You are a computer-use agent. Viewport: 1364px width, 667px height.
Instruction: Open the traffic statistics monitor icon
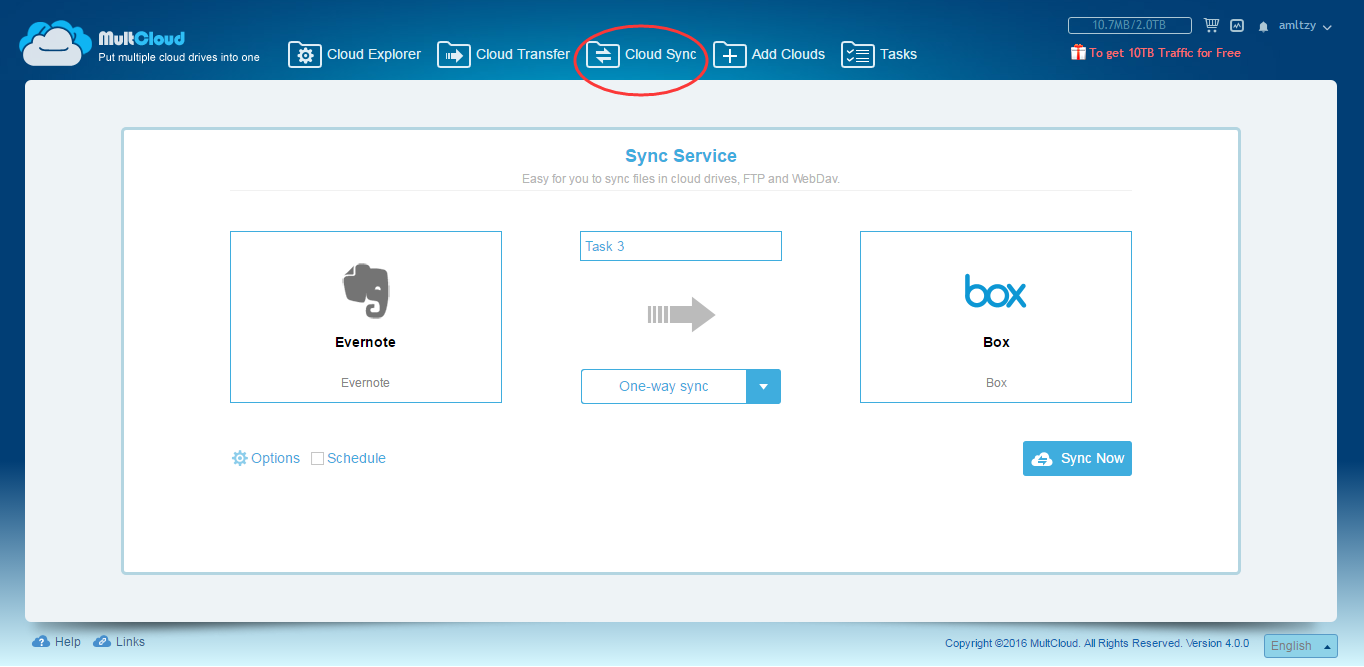tap(1237, 26)
